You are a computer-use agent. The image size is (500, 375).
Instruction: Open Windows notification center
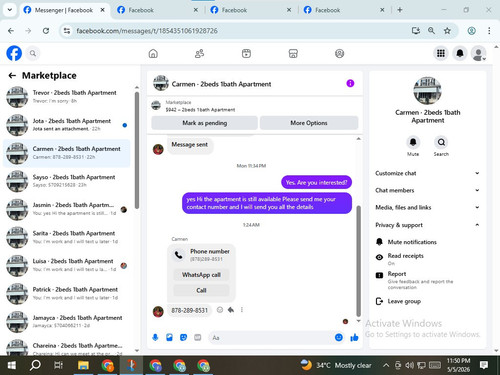(484, 365)
